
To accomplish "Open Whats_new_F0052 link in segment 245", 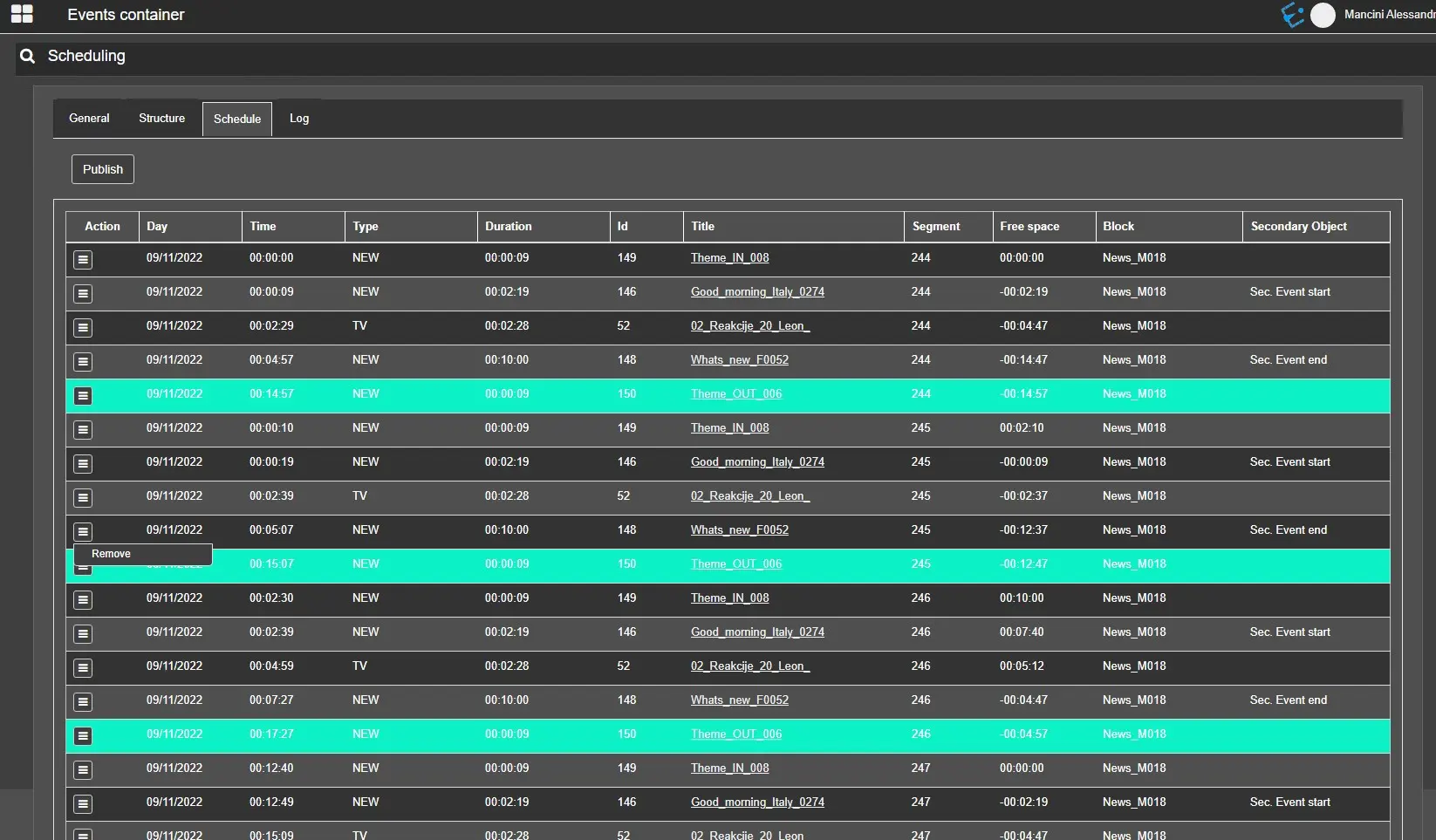I will click(739, 530).
